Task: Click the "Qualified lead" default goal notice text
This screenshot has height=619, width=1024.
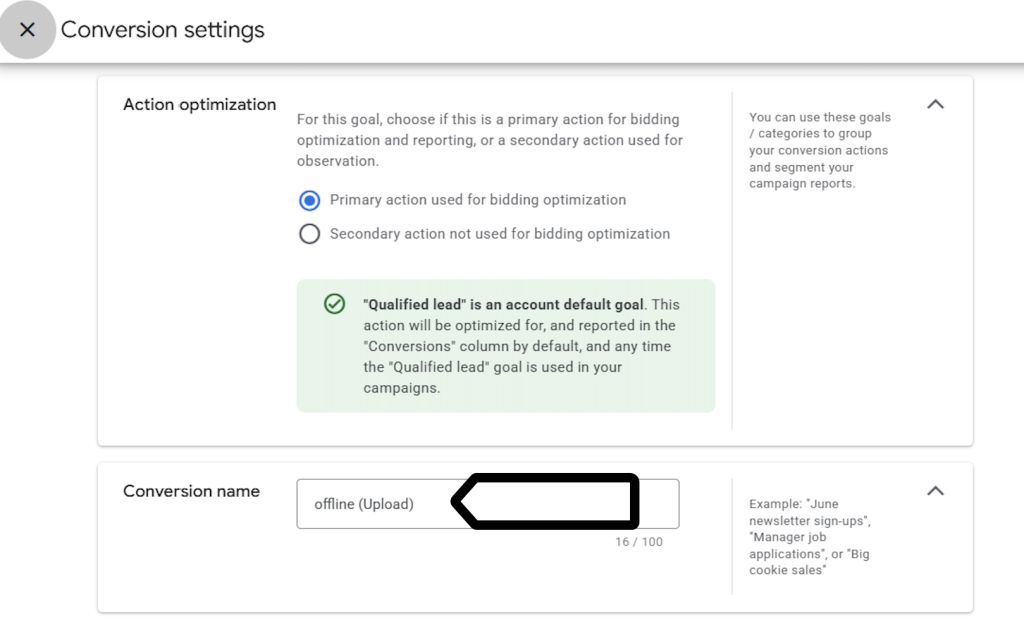Action: [521, 346]
